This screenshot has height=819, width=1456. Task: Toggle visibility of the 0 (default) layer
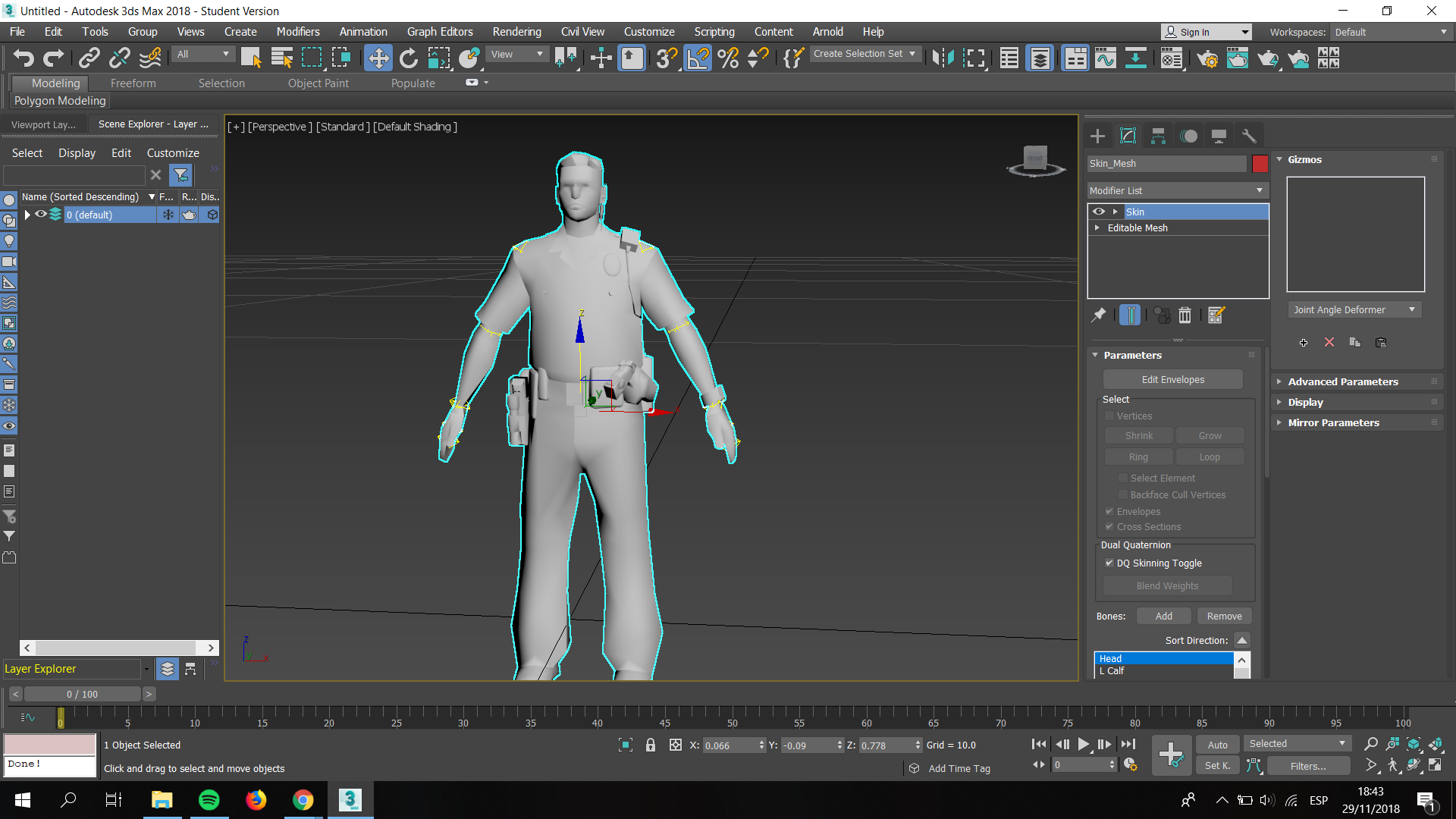42,215
